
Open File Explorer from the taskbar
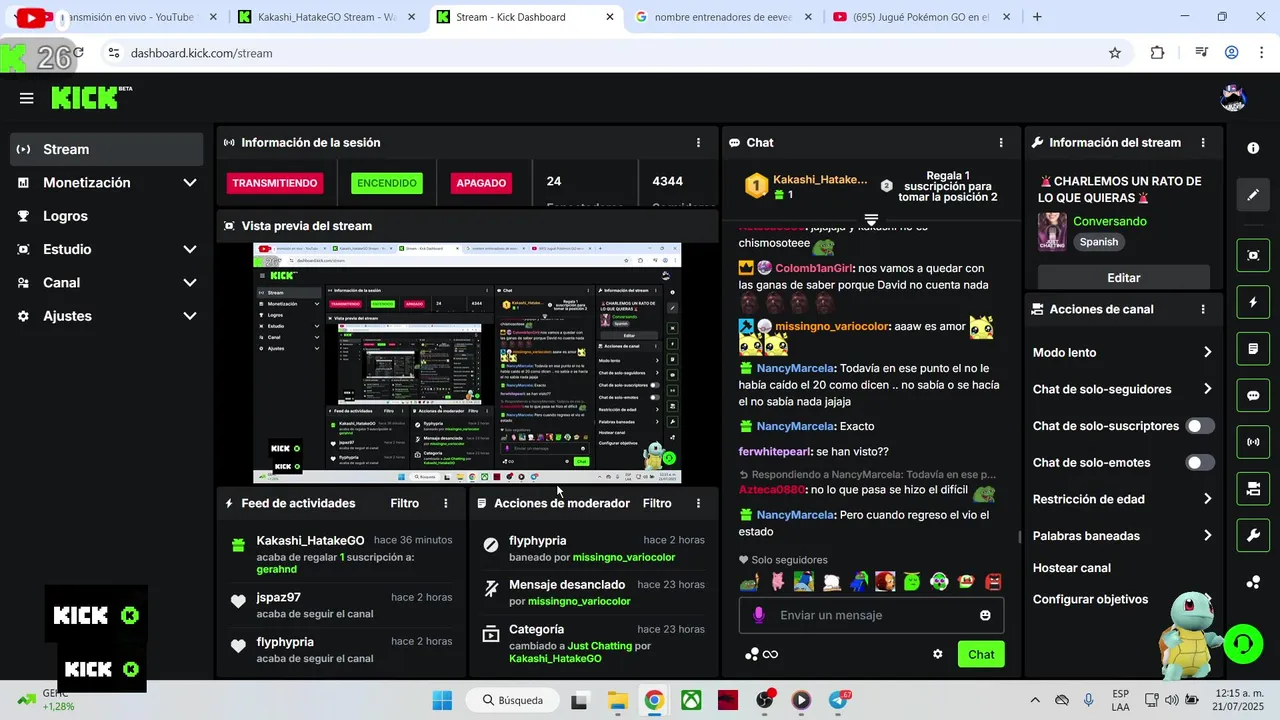617,700
